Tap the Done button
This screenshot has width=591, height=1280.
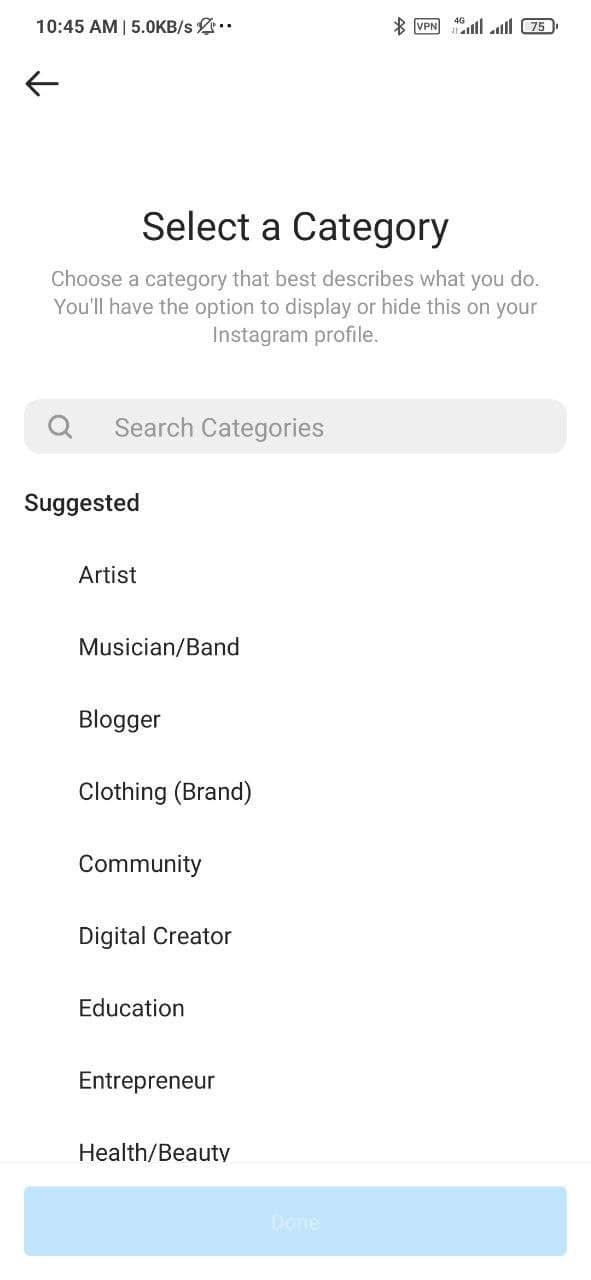pos(295,1221)
